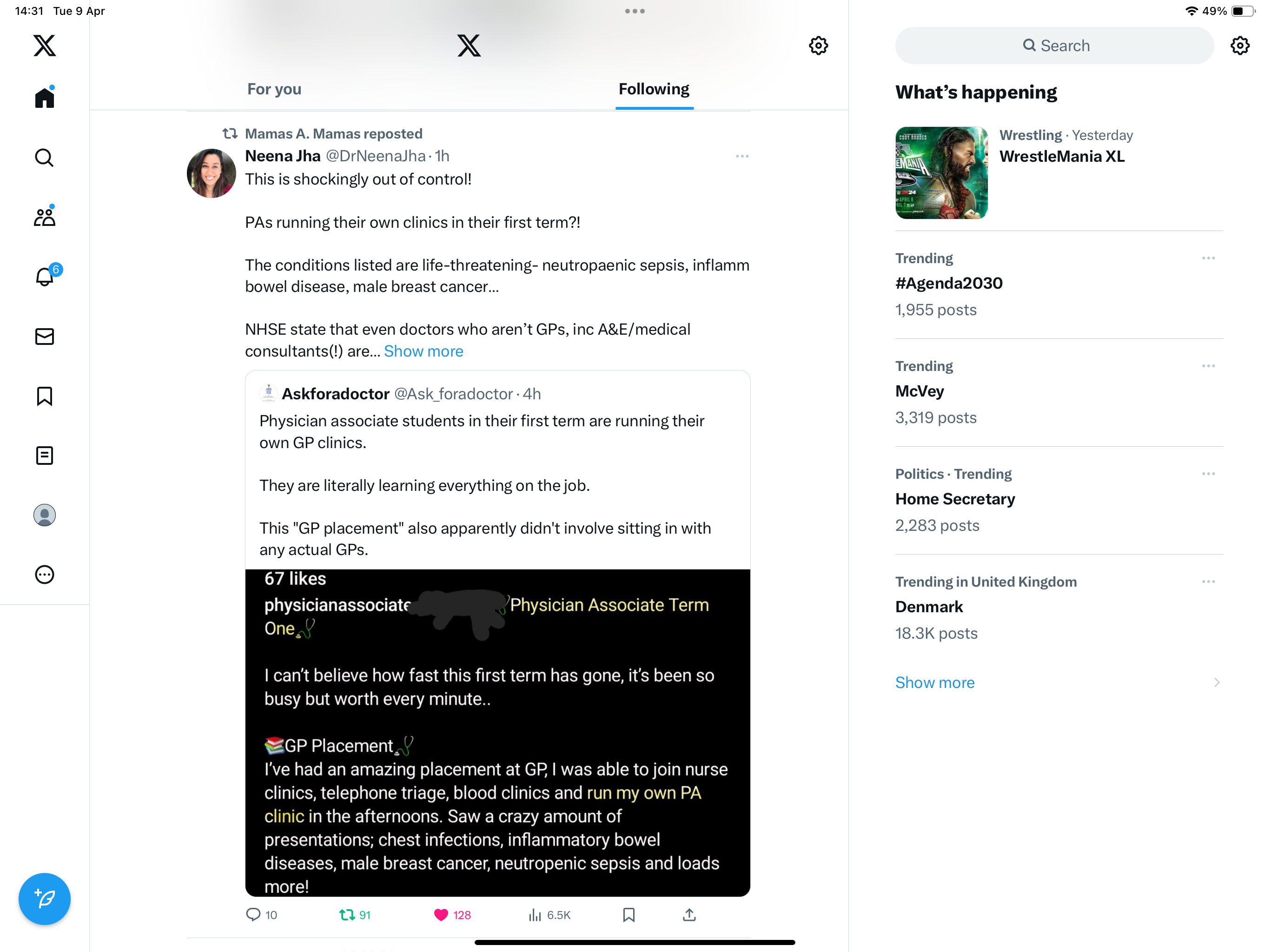Open Messages envelope icon

click(x=44, y=337)
